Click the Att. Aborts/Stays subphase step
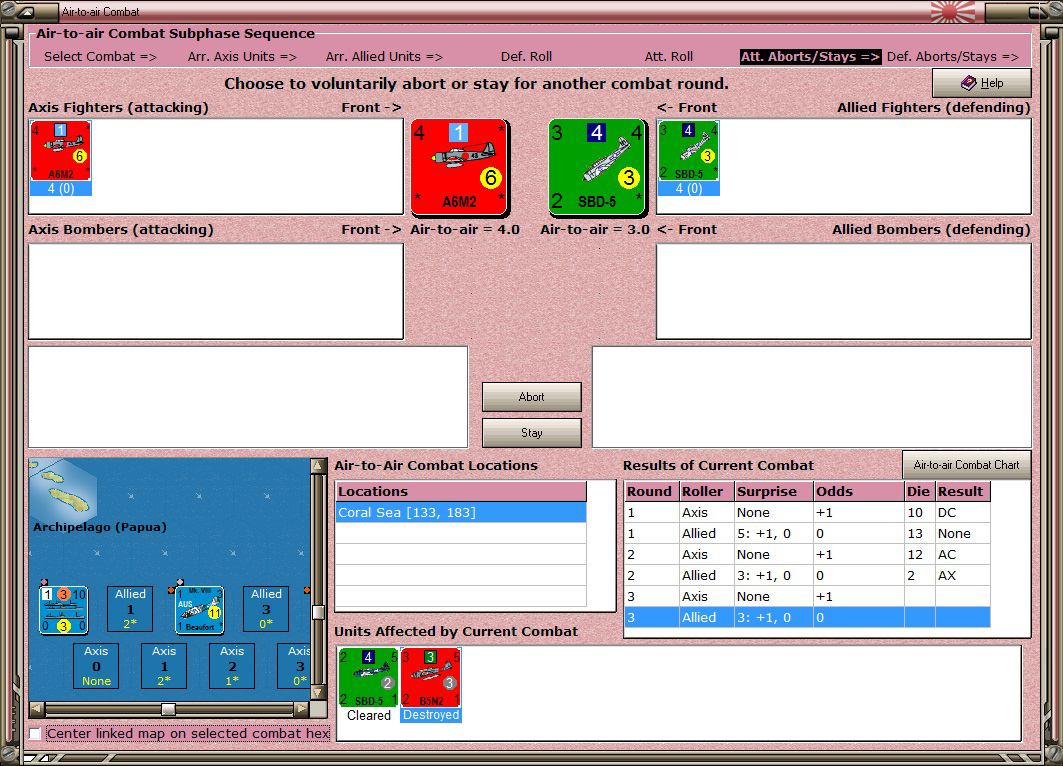Viewport: 1063px width, 766px height. point(810,57)
